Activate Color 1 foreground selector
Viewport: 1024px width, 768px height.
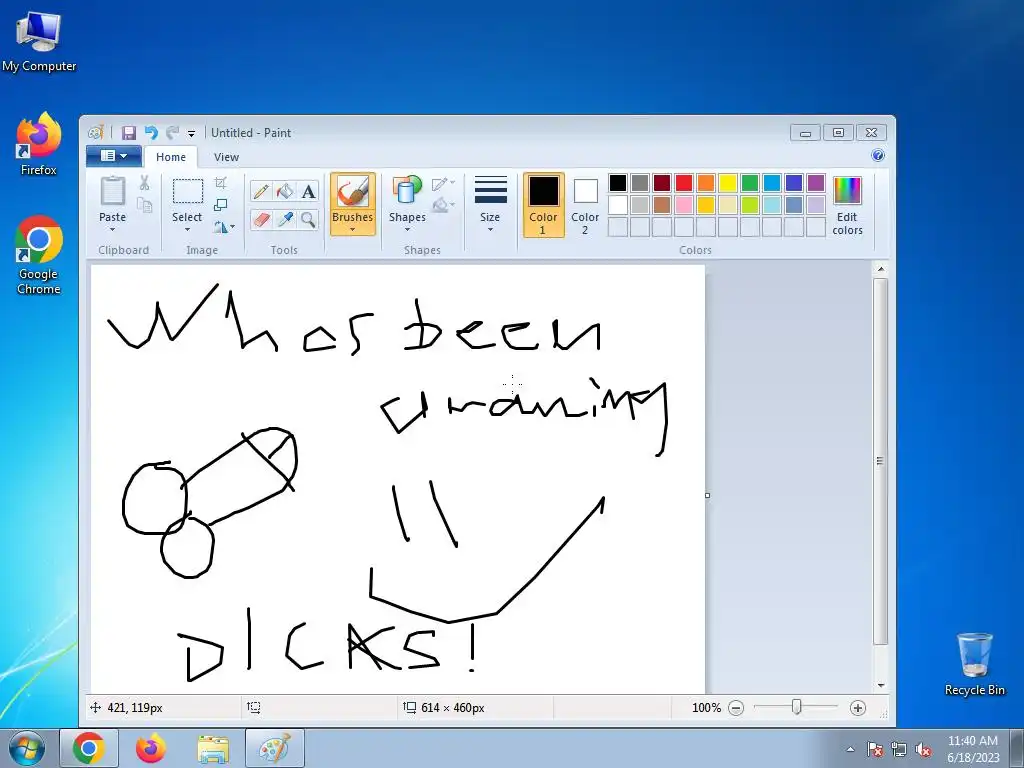(x=543, y=205)
